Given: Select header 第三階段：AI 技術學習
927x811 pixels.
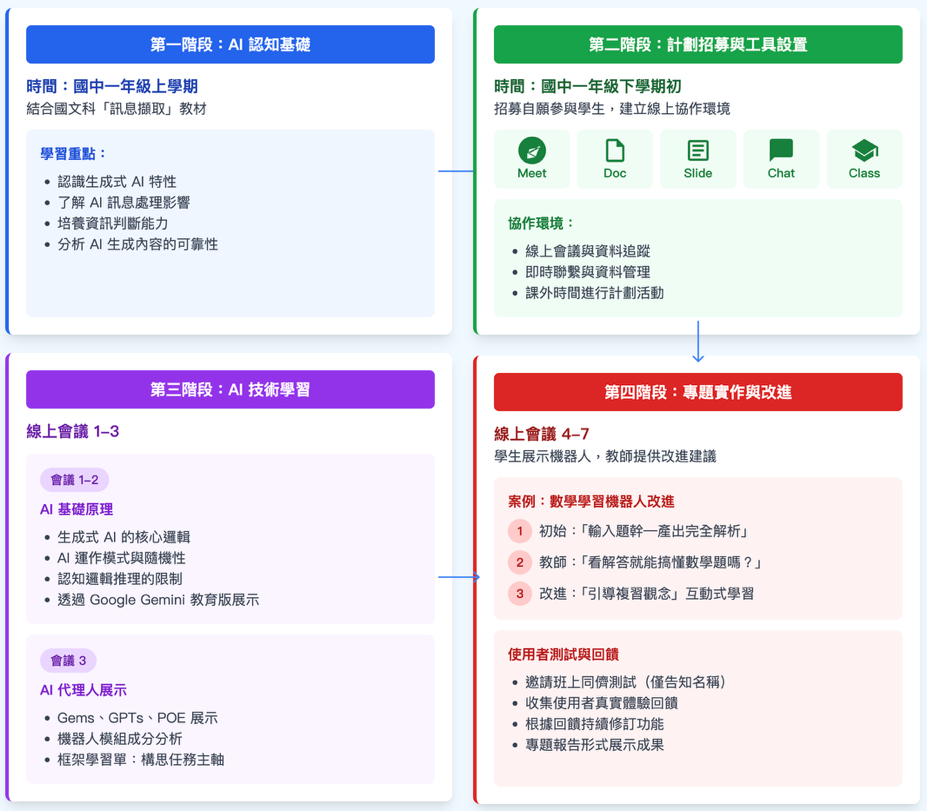Looking at the screenshot, I should coord(230,390).
